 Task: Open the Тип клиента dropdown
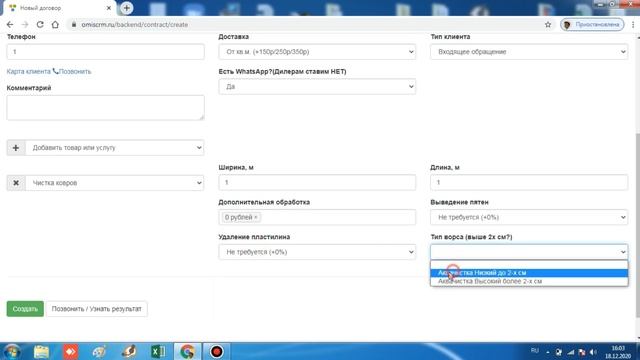(529, 52)
